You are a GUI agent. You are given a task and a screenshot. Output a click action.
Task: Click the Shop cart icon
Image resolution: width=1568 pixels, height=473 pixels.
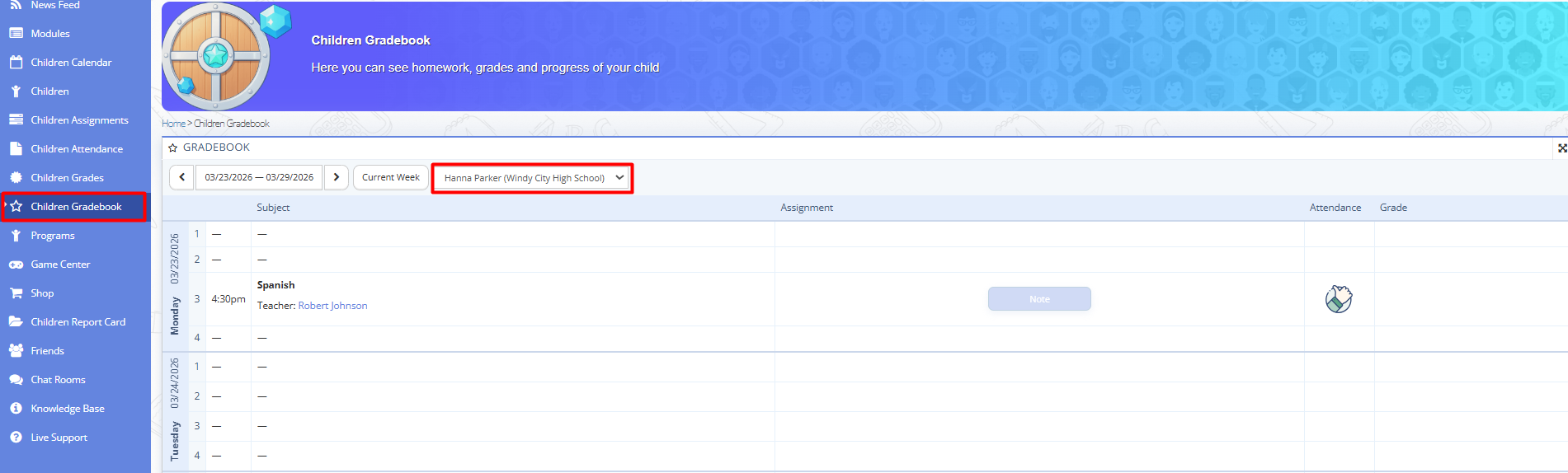(x=16, y=293)
